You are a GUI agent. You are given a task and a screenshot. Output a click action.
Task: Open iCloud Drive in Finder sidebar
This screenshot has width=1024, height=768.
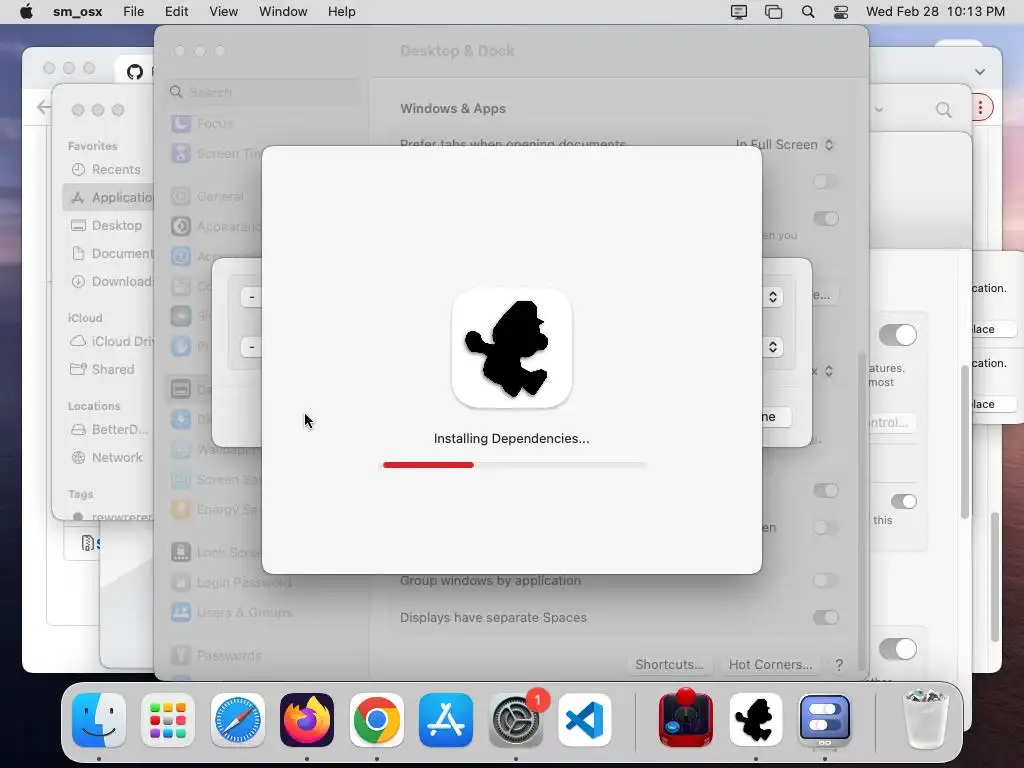pos(110,341)
